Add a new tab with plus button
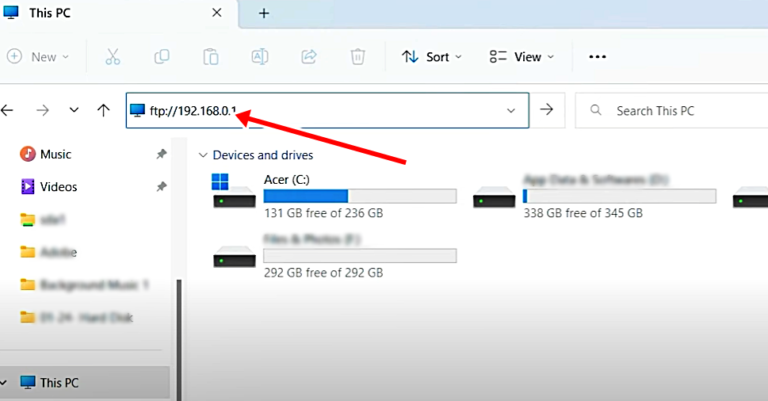Screen dimensions: 768x401 point(264,13)
